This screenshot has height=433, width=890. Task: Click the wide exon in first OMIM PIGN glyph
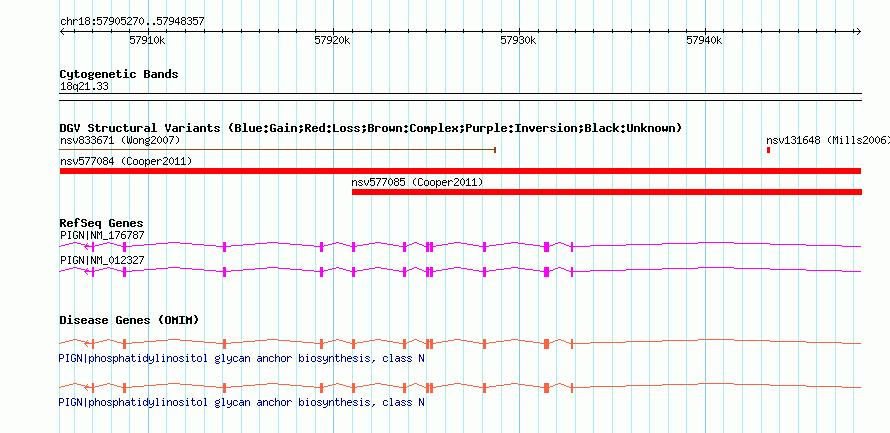[x=547, y=343]
